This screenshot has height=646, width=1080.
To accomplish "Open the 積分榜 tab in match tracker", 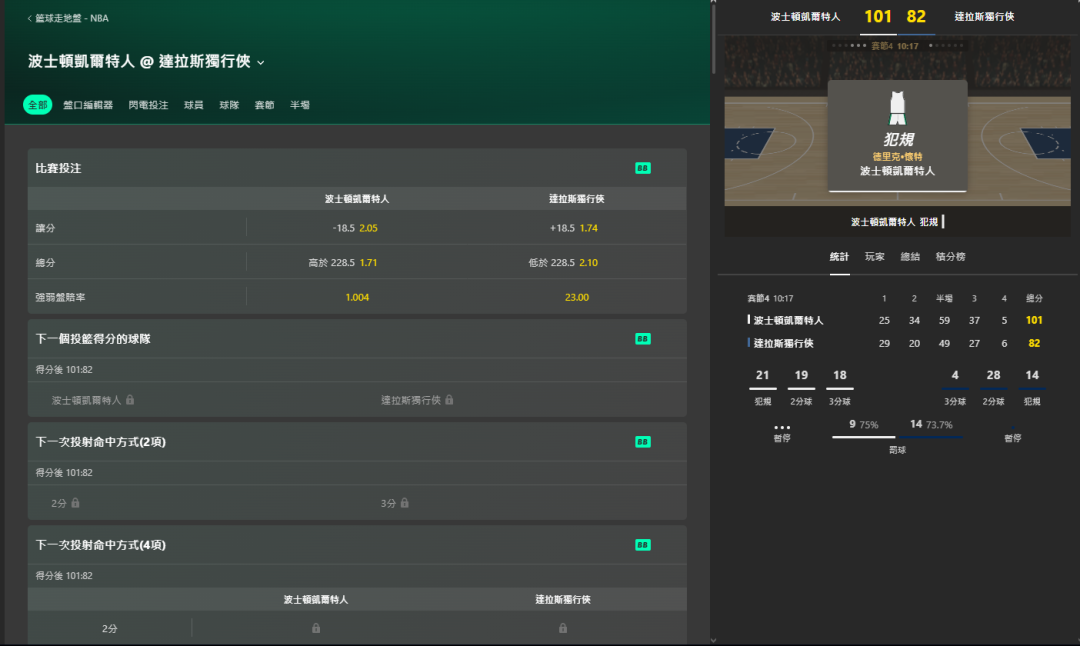I will [x=951, y=257].
